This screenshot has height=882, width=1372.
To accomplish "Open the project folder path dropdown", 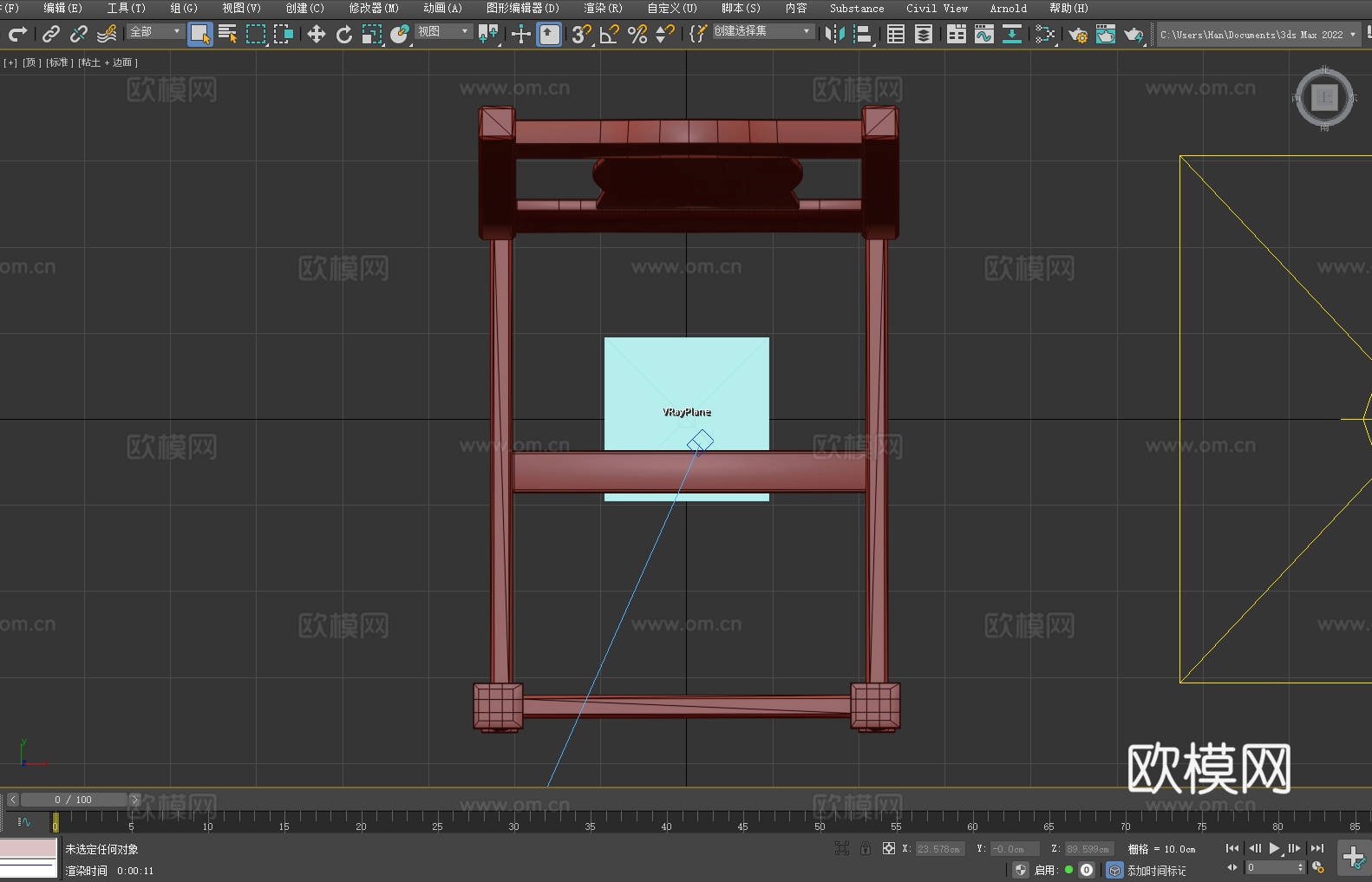I will click(1258, 35).
